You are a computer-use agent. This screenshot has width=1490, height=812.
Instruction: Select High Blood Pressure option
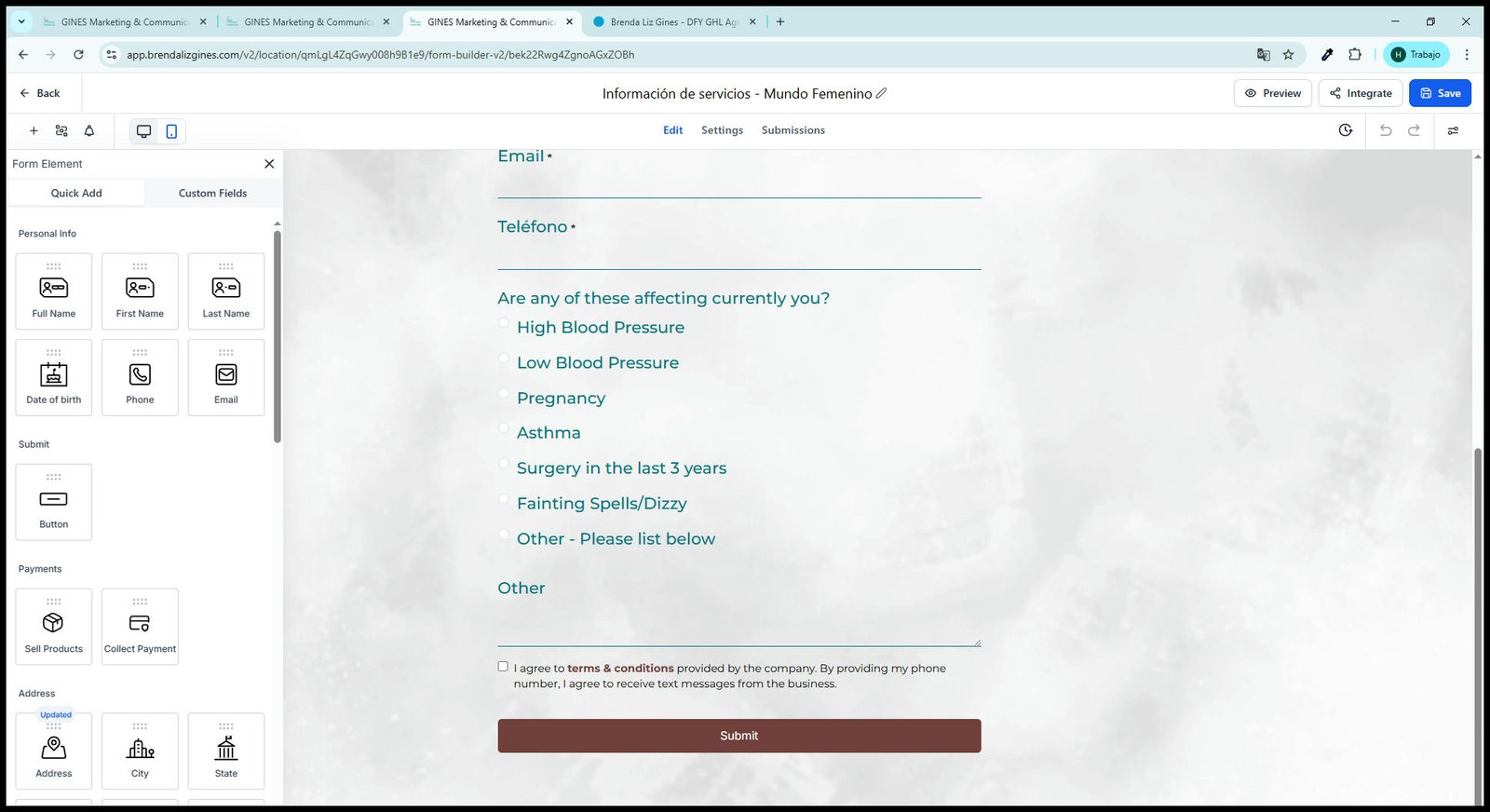click(x=504, y=323)
